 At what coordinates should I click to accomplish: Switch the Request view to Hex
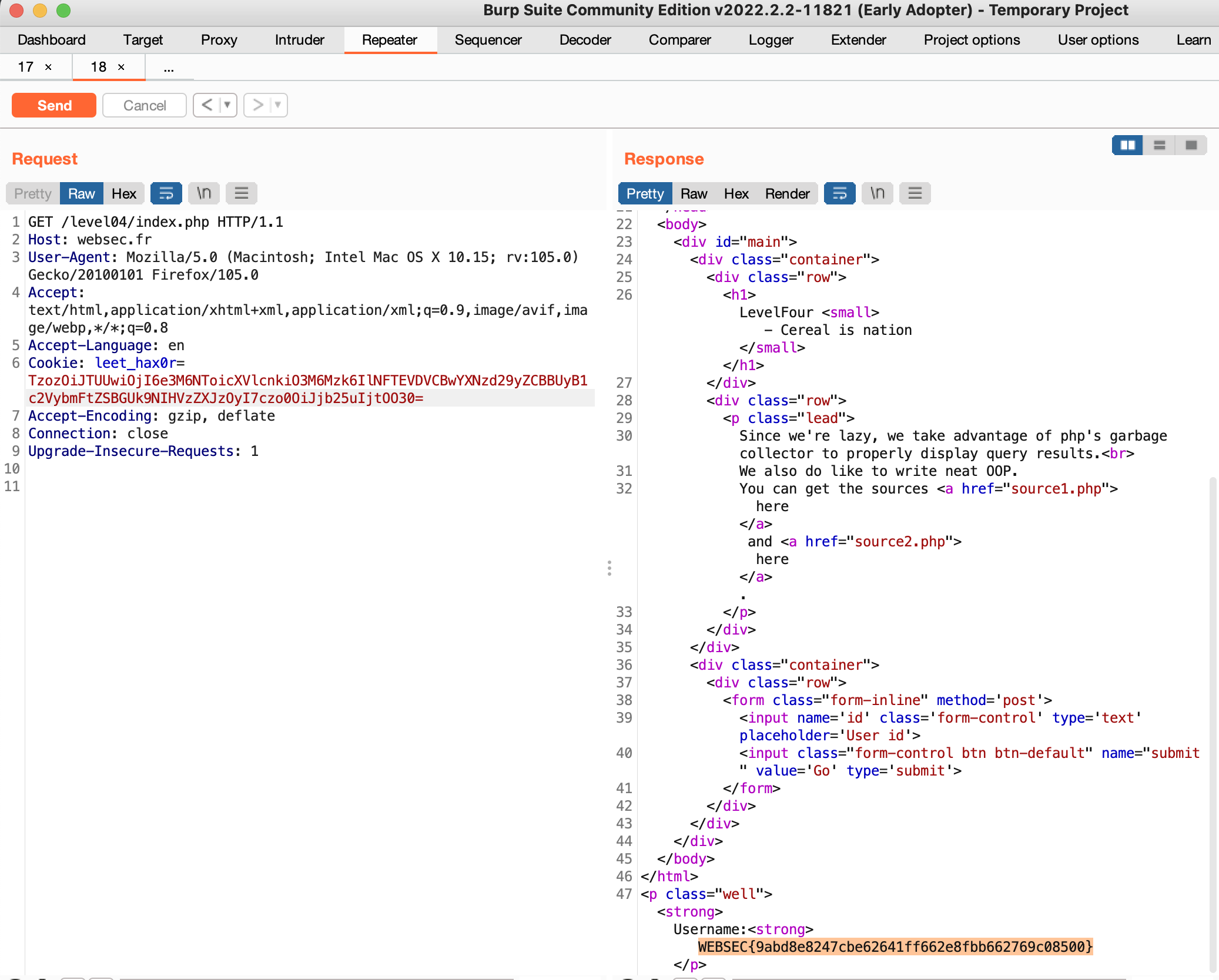(x=124, y=193)
